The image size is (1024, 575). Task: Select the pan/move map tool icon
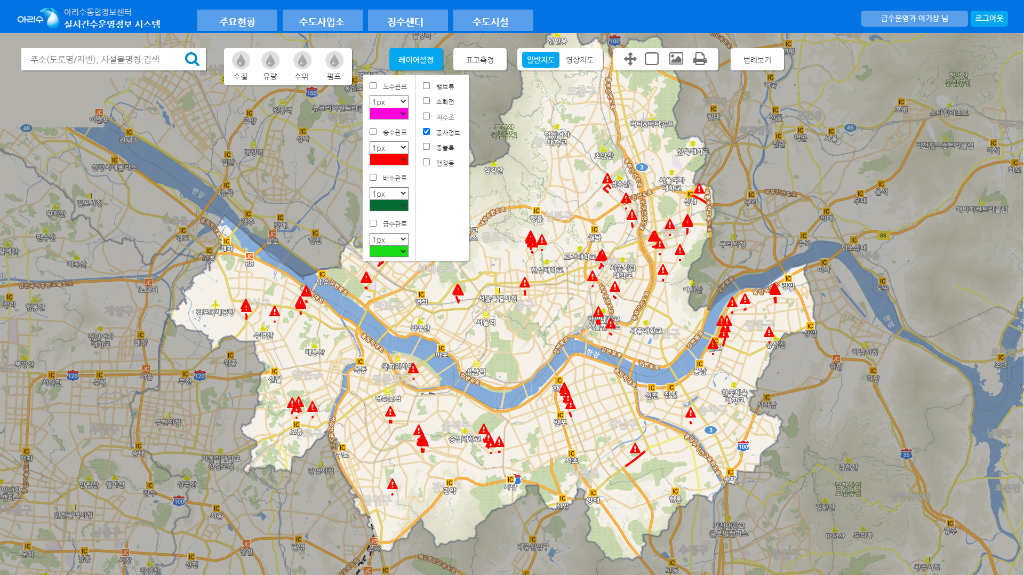pyautogui.click(x=630, y=59)
